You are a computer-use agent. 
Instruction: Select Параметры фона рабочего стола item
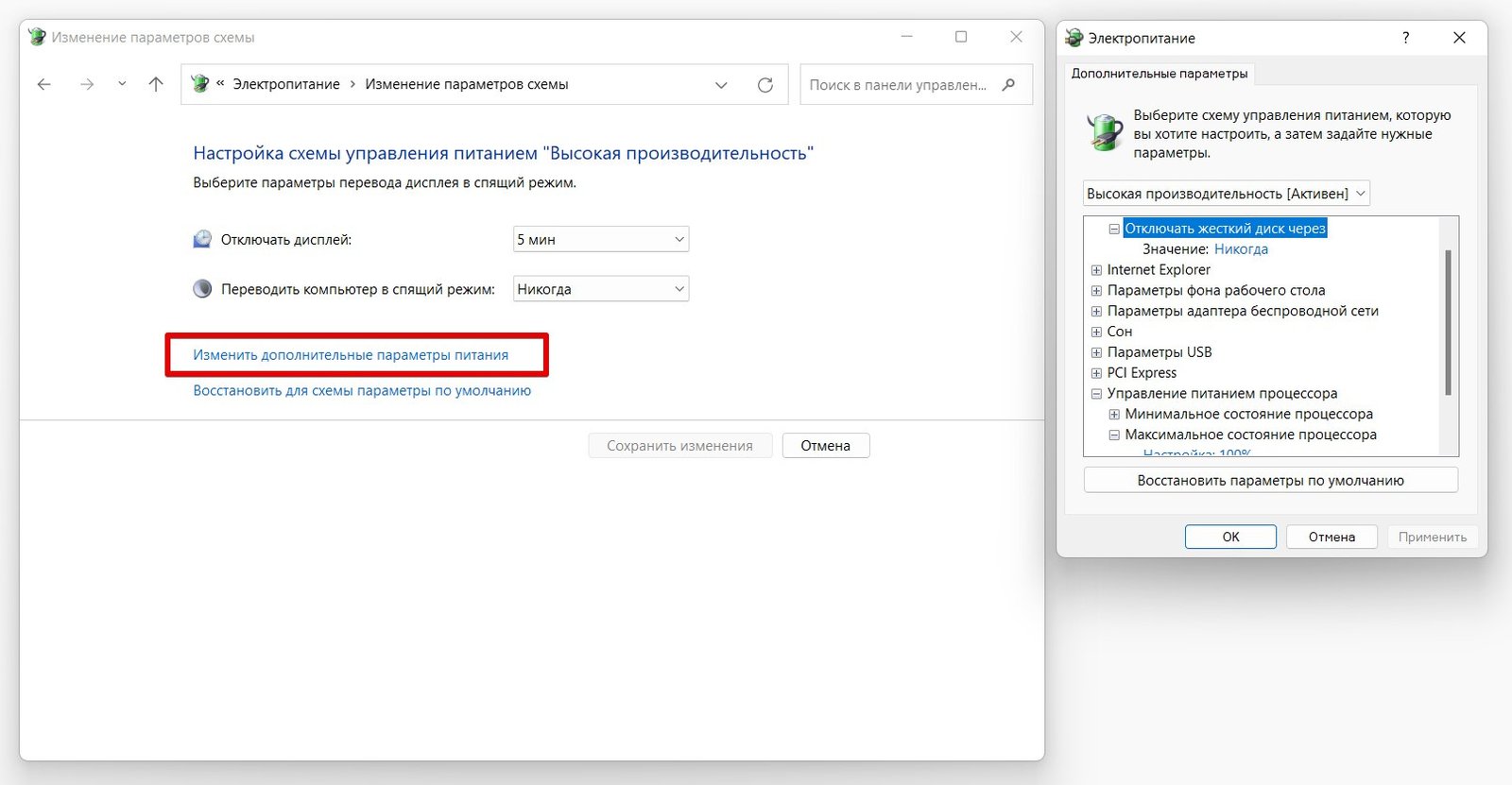pos(1216,291)
